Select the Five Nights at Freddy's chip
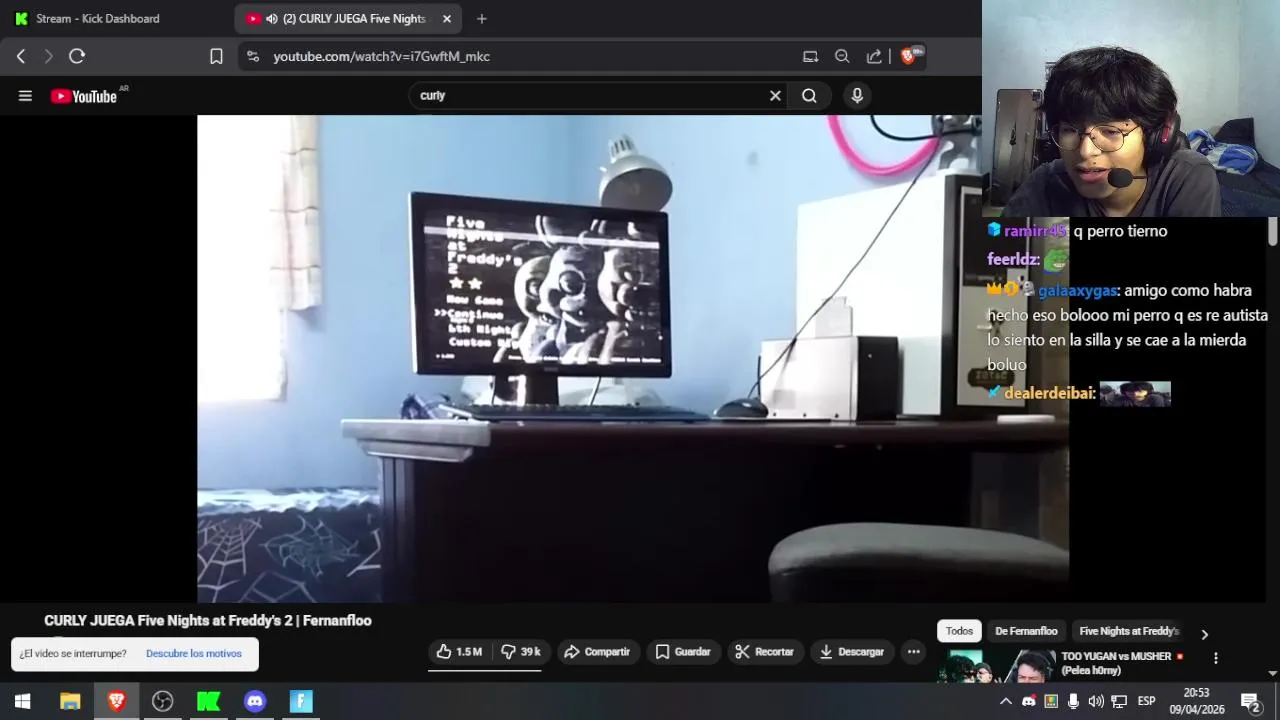 [1129, 631]
